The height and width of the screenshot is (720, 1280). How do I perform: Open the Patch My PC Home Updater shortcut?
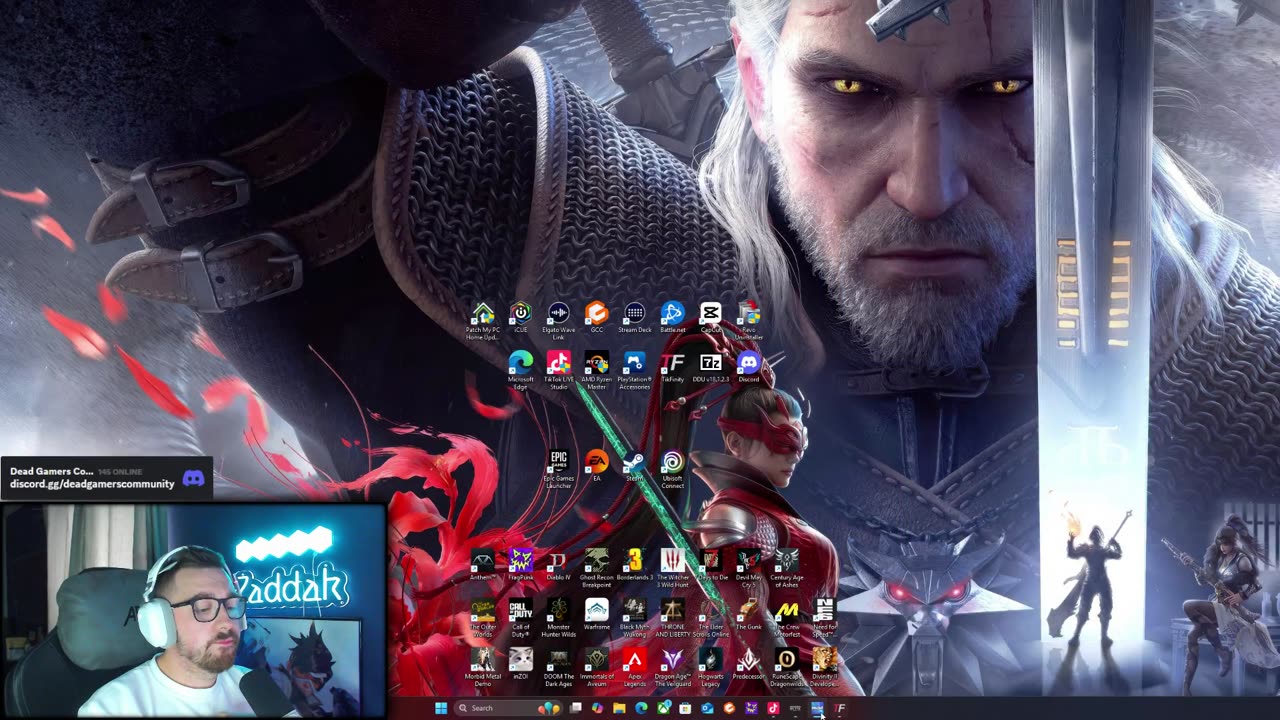click(x=483, y=321)
